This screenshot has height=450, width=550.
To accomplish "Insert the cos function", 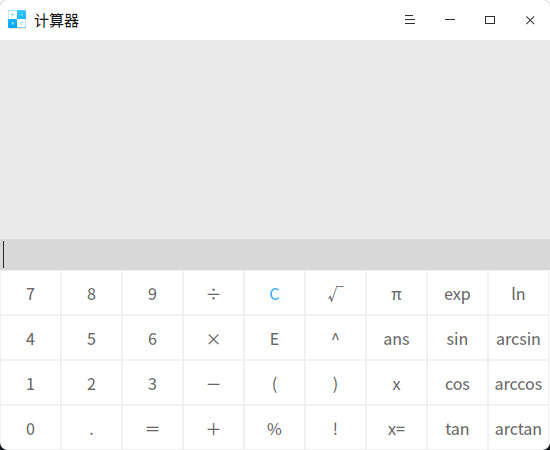I will click(457, 383).
